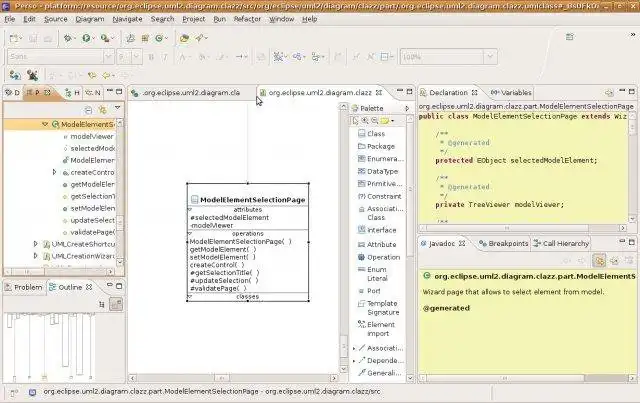Click Package Explorer vertical scrollbar

point(120,192)
